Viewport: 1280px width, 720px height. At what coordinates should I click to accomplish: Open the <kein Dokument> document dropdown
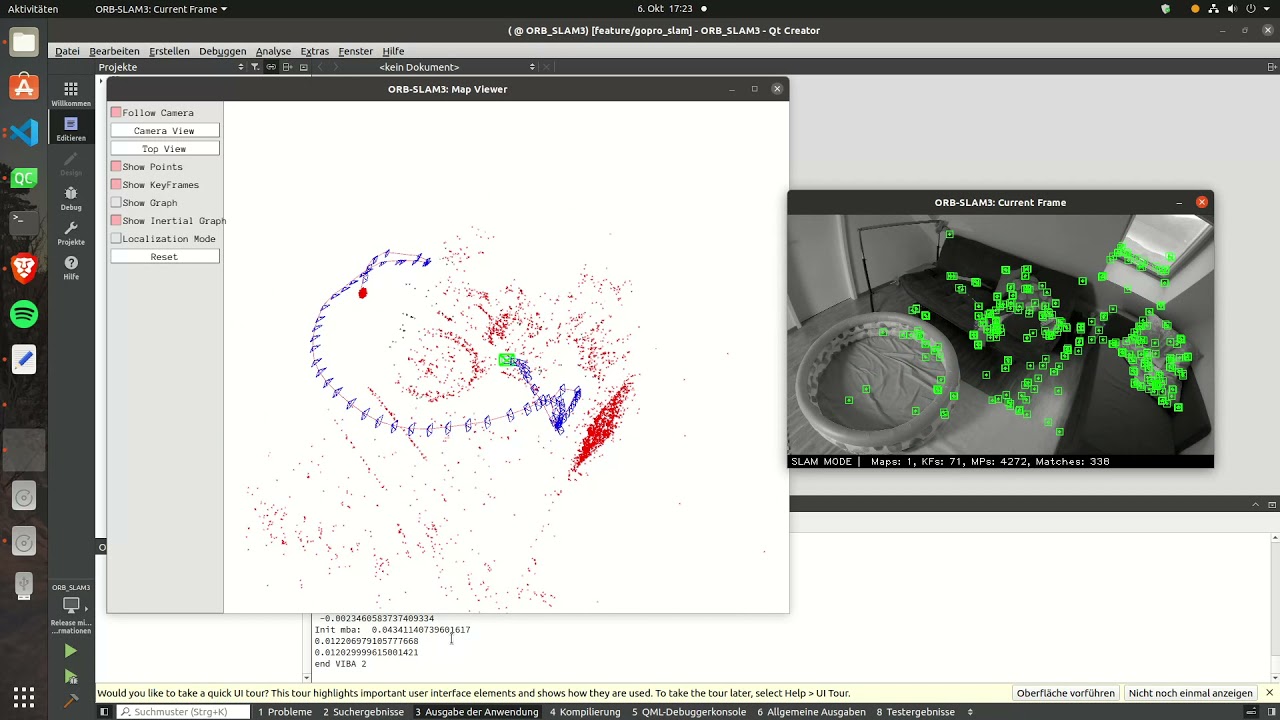point(456,67)
